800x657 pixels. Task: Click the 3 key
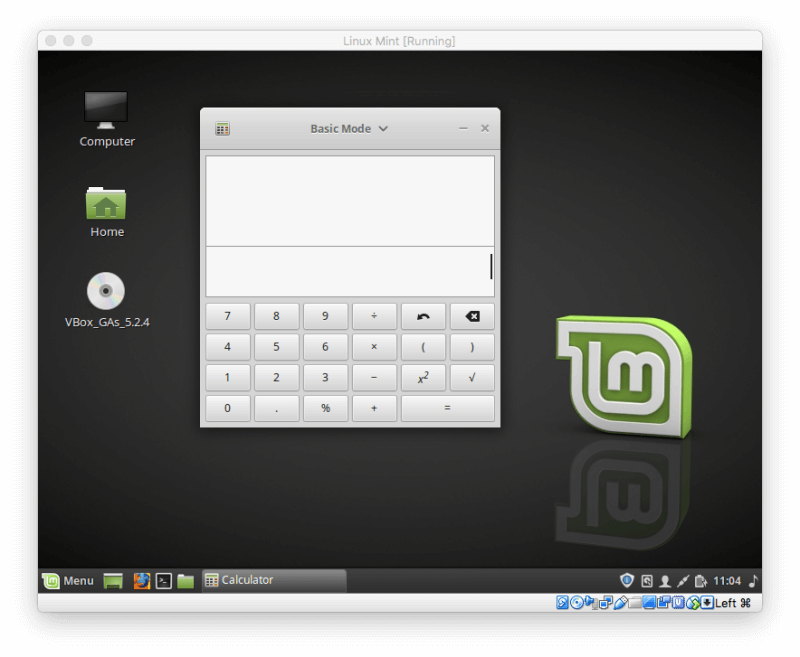pos(325,377)
